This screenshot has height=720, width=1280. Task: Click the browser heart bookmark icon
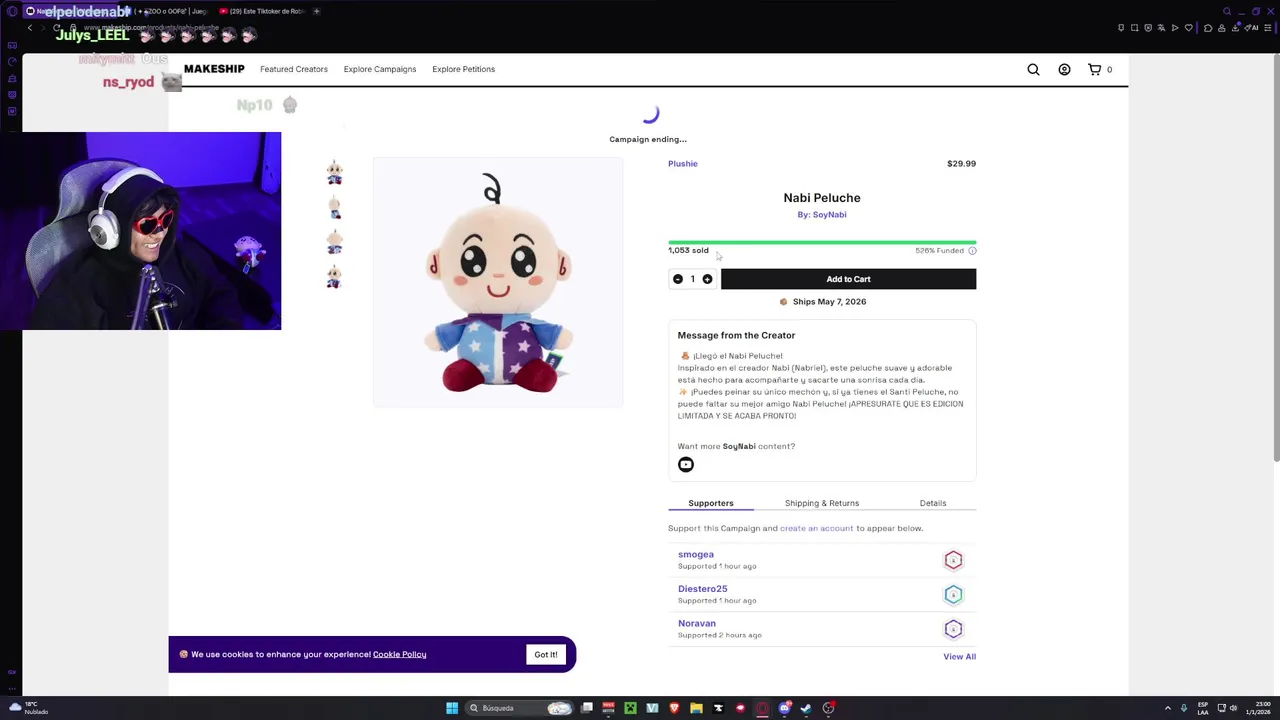[1188, 27]
